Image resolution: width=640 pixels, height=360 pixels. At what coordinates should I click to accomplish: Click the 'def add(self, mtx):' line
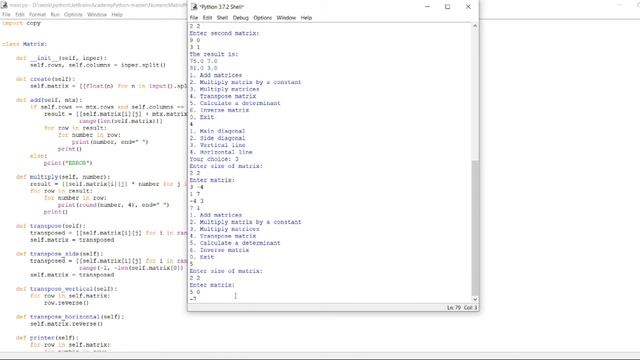(49, 100)
